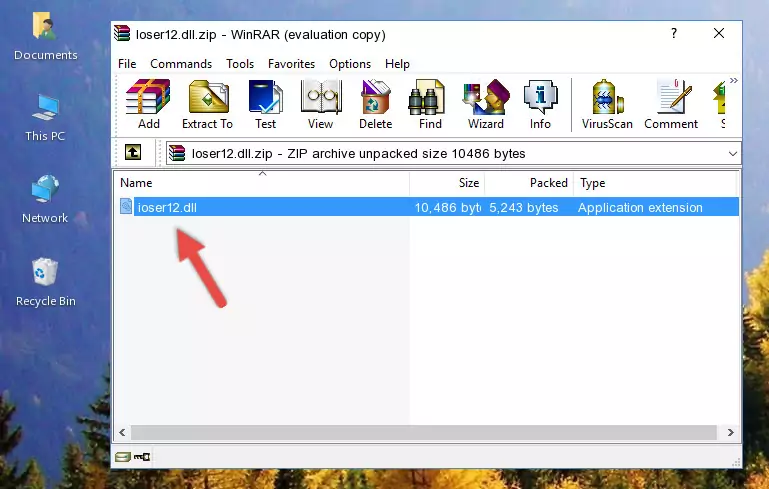Open the address bar dropdown arrow
This screenshot has height=489, width=769.
733,154
